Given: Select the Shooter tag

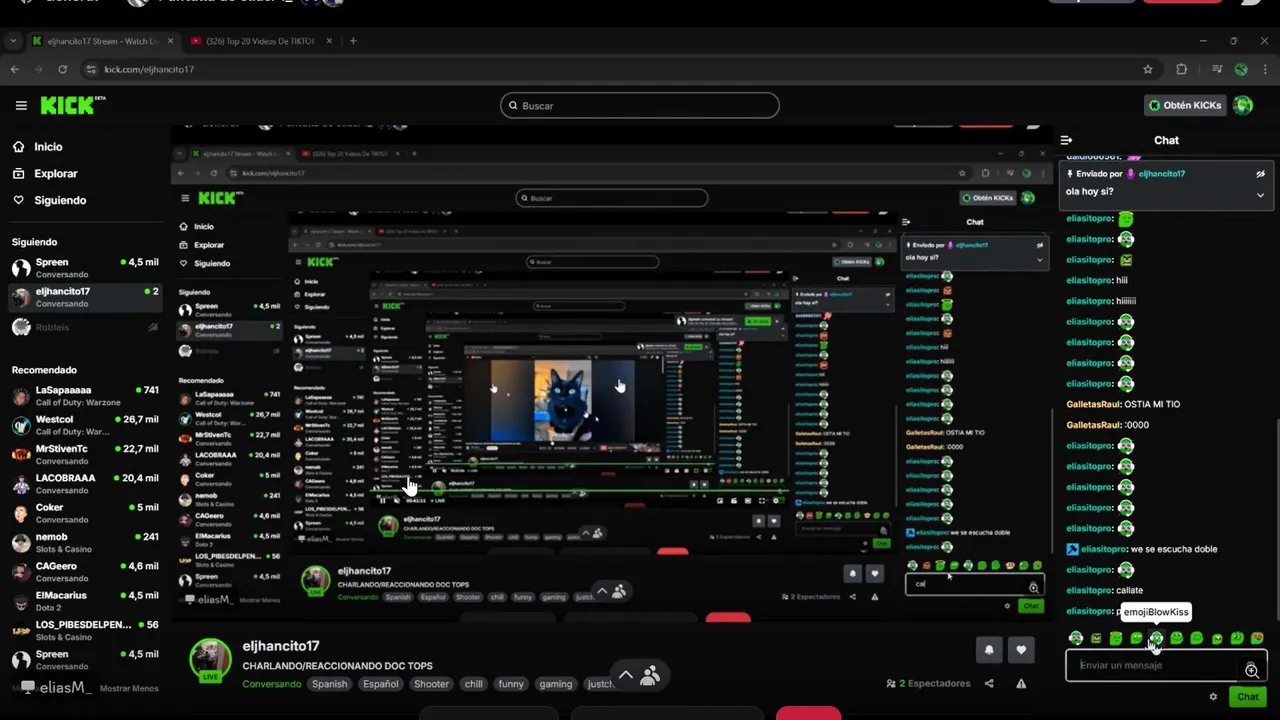Looking at the screenshot, I should tap(431, 684).
